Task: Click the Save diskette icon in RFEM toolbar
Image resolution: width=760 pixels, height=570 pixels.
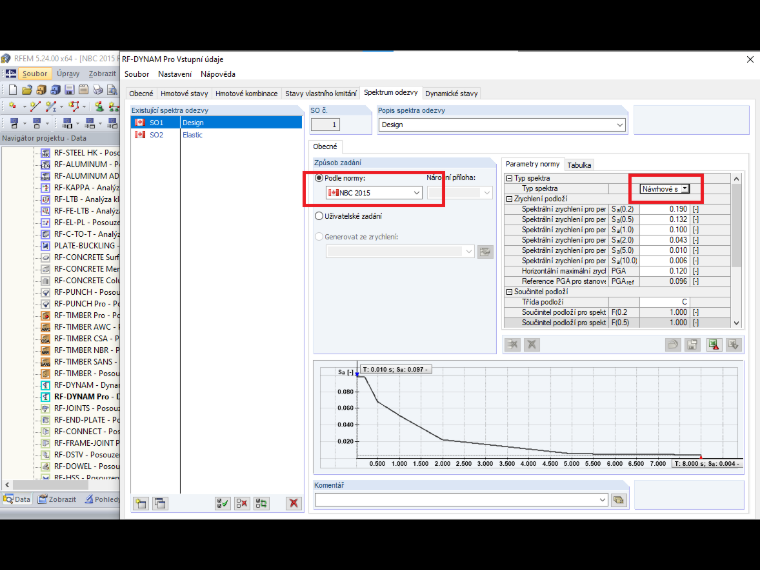Action: [70, 90]
